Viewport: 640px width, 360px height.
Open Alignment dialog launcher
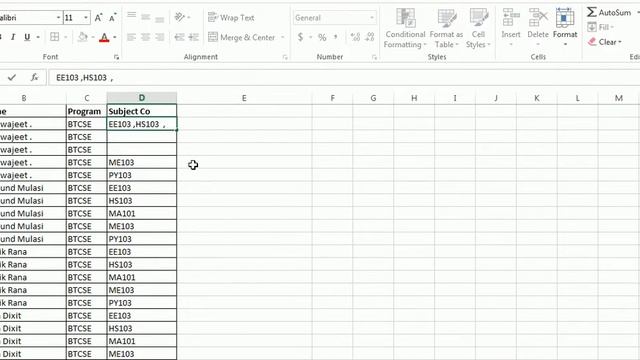[285, 57]
